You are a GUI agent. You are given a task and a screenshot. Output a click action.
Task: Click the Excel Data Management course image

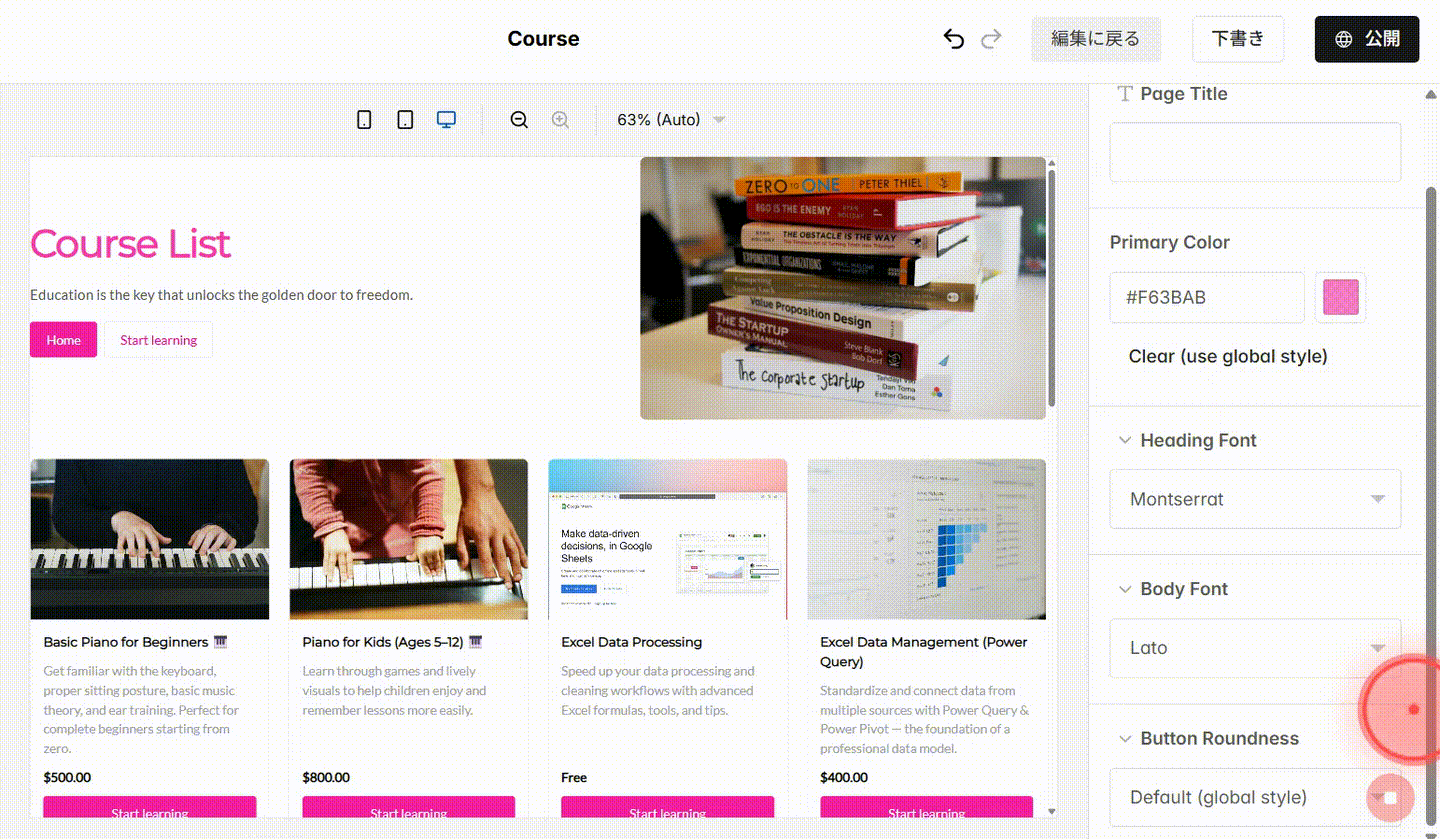click(x=926, y=539)
